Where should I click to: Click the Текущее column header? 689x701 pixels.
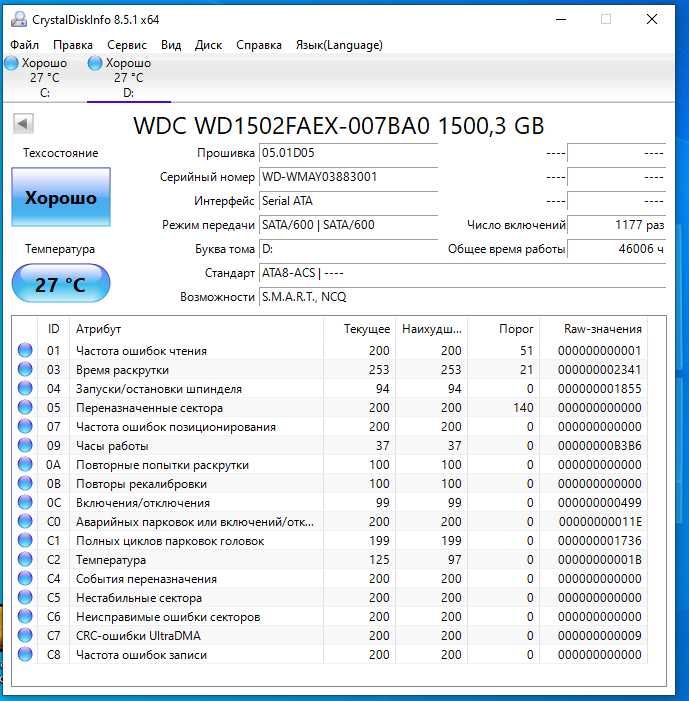[x=359, y=329]
